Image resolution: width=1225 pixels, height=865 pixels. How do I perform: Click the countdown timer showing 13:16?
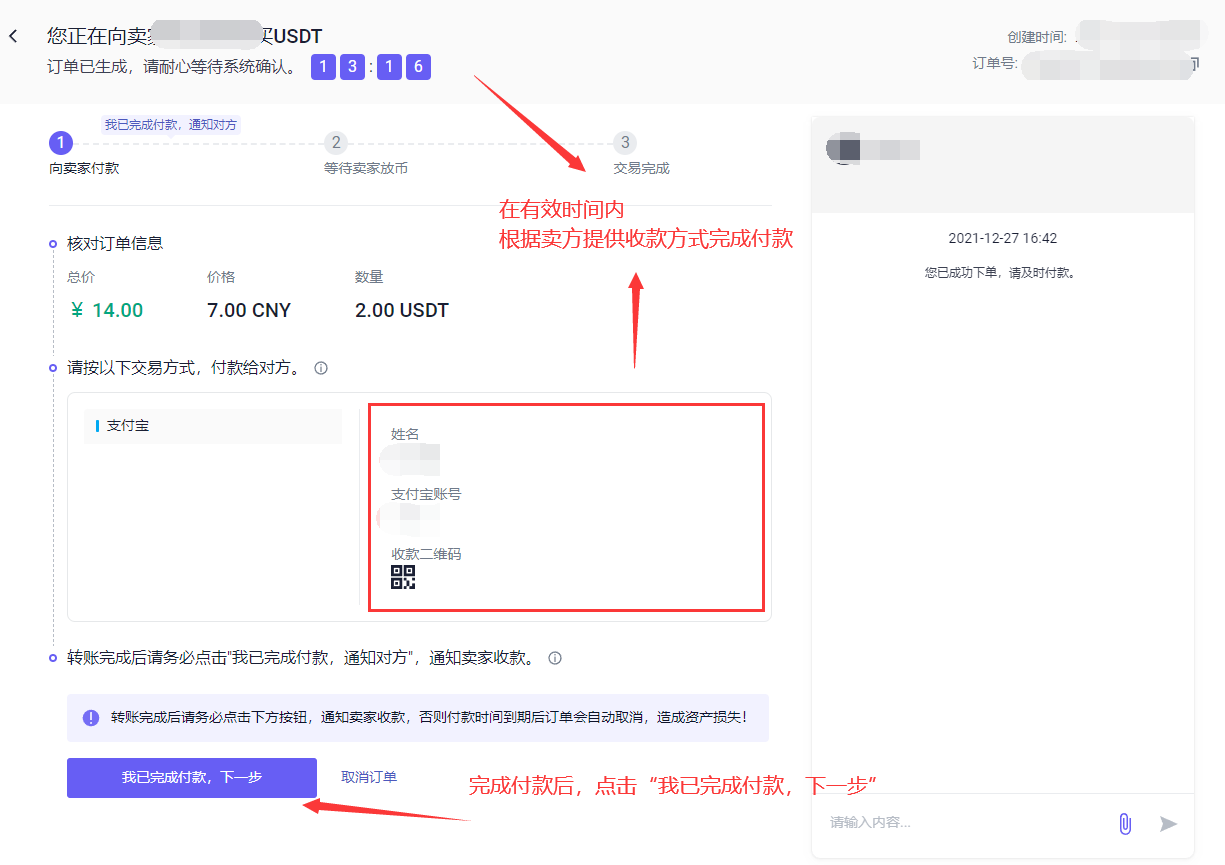click(373, 66)
